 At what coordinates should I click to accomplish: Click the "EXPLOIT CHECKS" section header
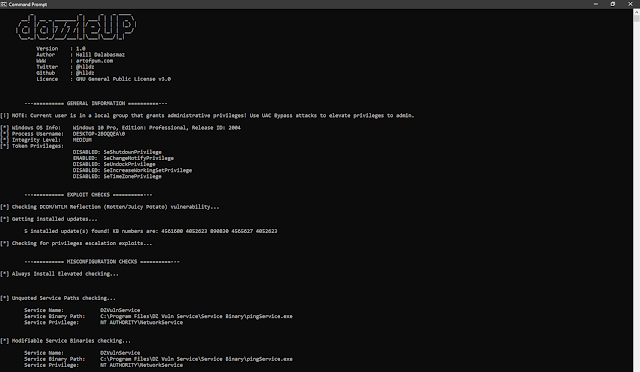click(x=88, y=195)
